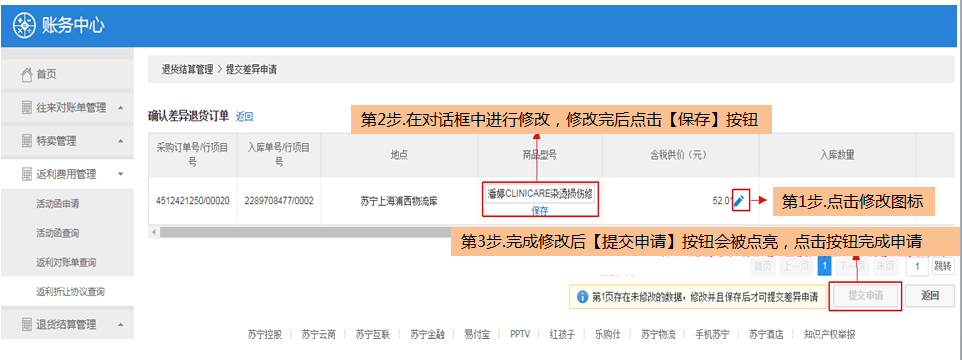Open 返利对账单查询 submenu item
The width and height of the screenshot is (962, 360).
coord(66,262)
